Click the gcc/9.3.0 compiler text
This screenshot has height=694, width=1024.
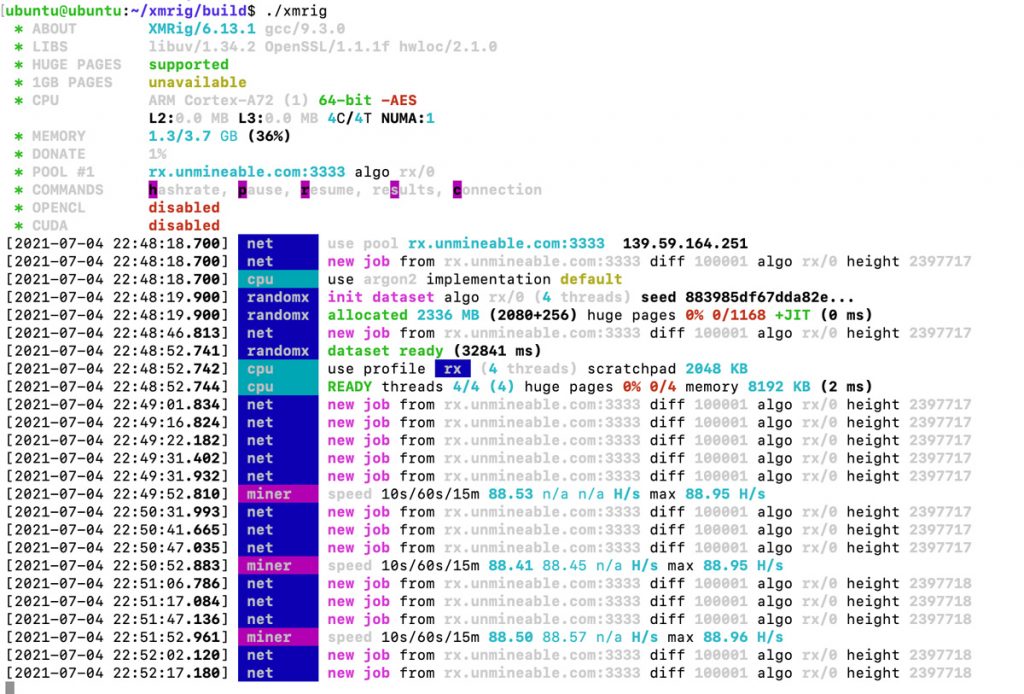[x=304, y=29]
